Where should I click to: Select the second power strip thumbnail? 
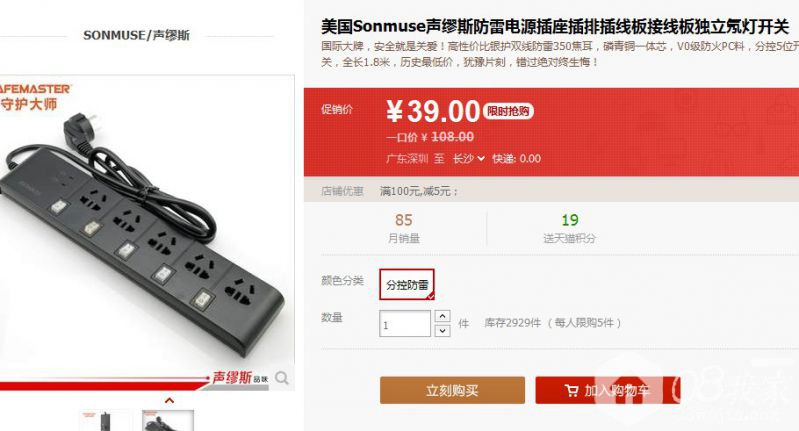pyautogui.click(x=168, y=421)
